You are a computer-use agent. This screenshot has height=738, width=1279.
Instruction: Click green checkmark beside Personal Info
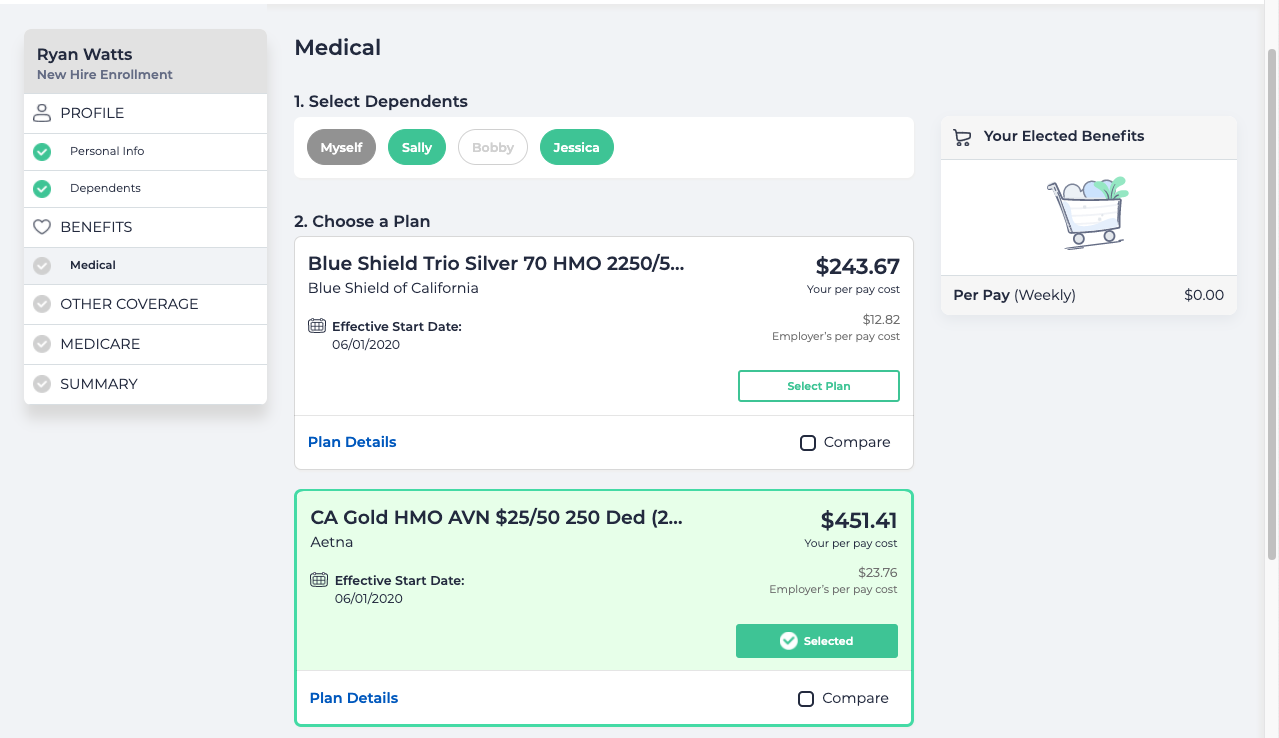(x=42, y=152)
